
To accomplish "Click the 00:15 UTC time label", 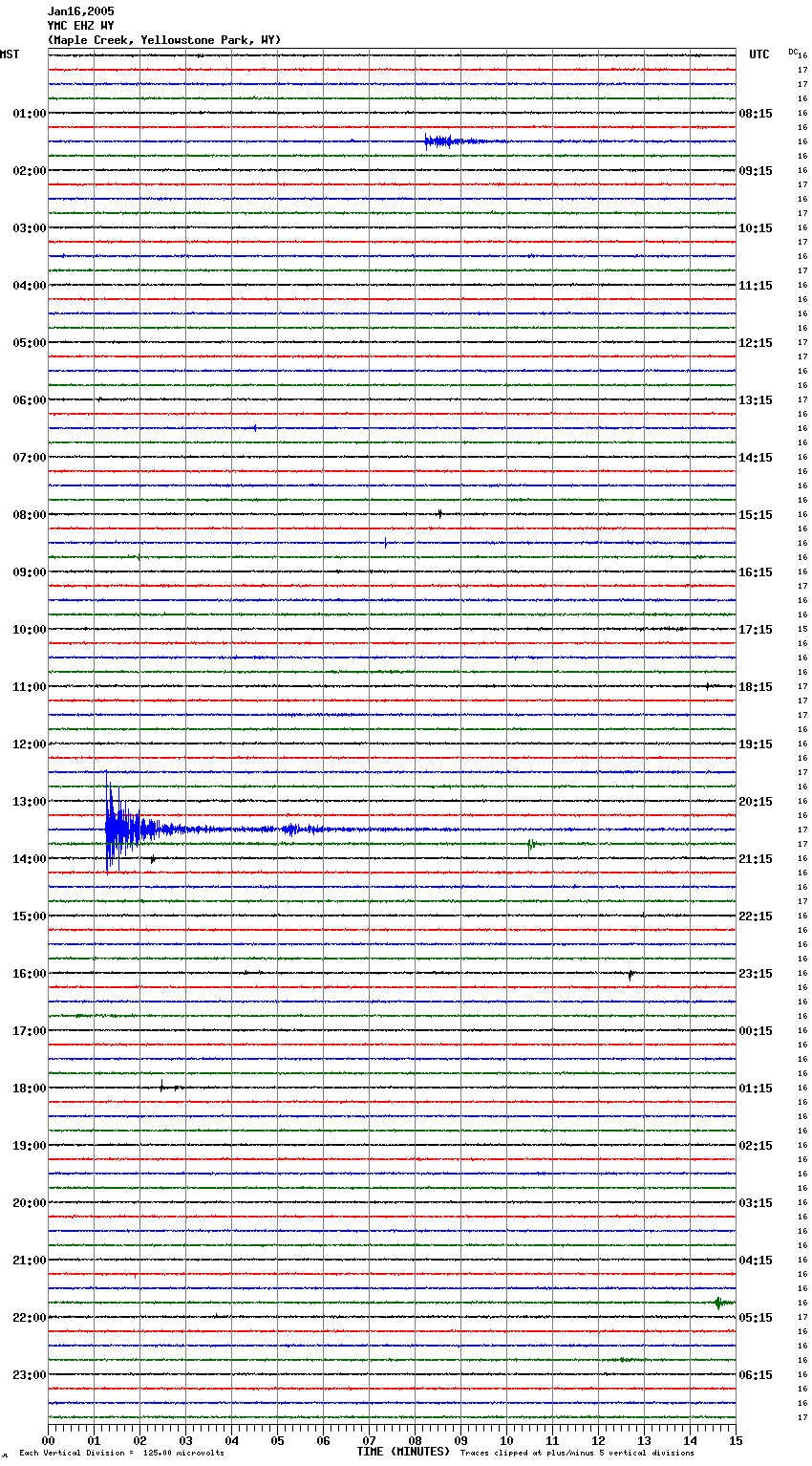I will point(756,1031).
